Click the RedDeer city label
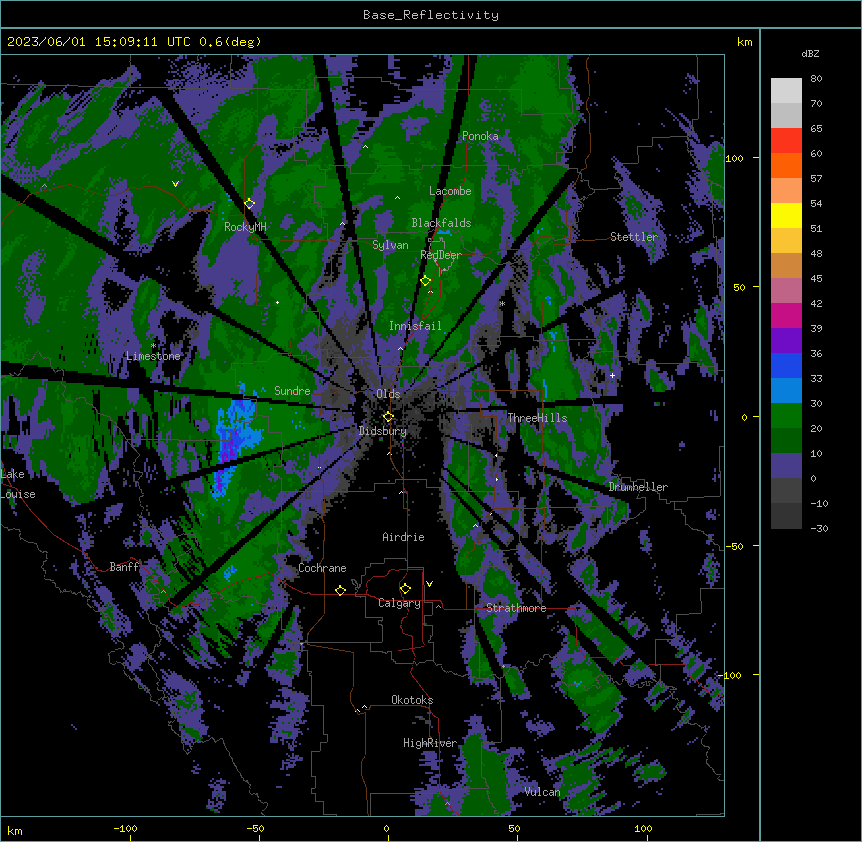This screenshot has width=862, height=842. click(441, 255)
